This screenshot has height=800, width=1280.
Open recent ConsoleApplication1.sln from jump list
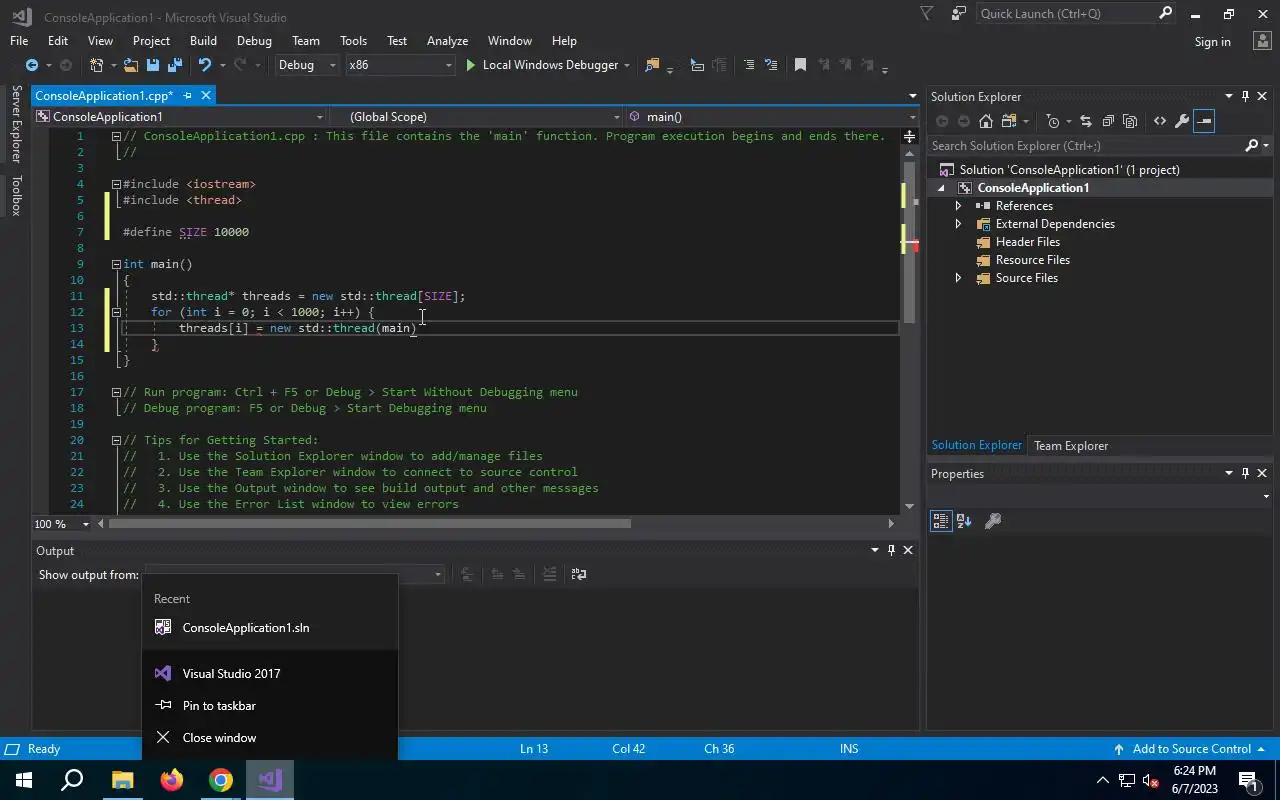coord(270,628)
